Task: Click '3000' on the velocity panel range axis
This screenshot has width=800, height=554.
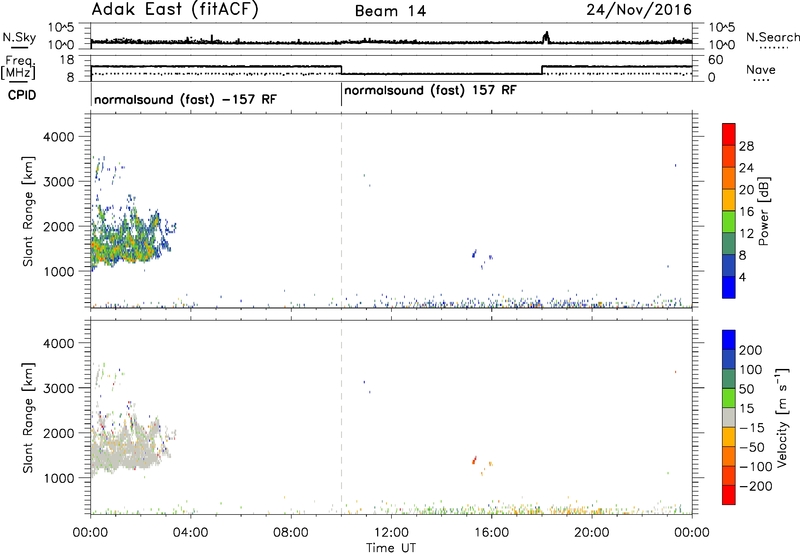Action: pos(59,388)
